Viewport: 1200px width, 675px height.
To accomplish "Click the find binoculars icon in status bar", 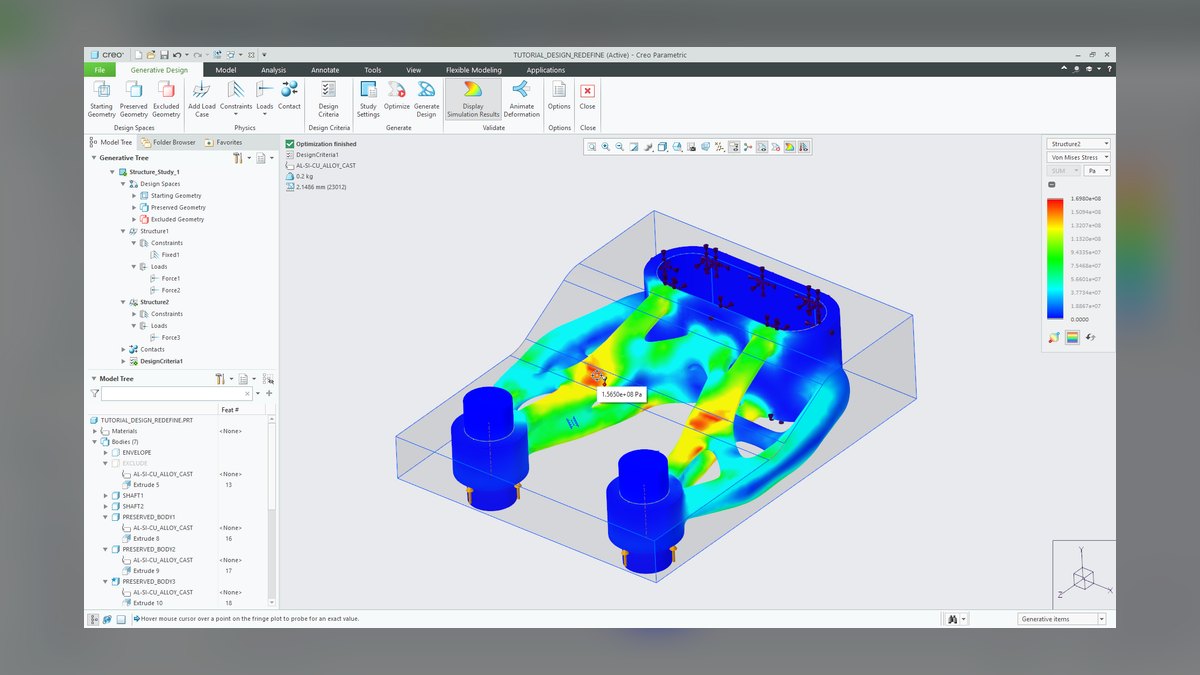I will tap(953, 619).
